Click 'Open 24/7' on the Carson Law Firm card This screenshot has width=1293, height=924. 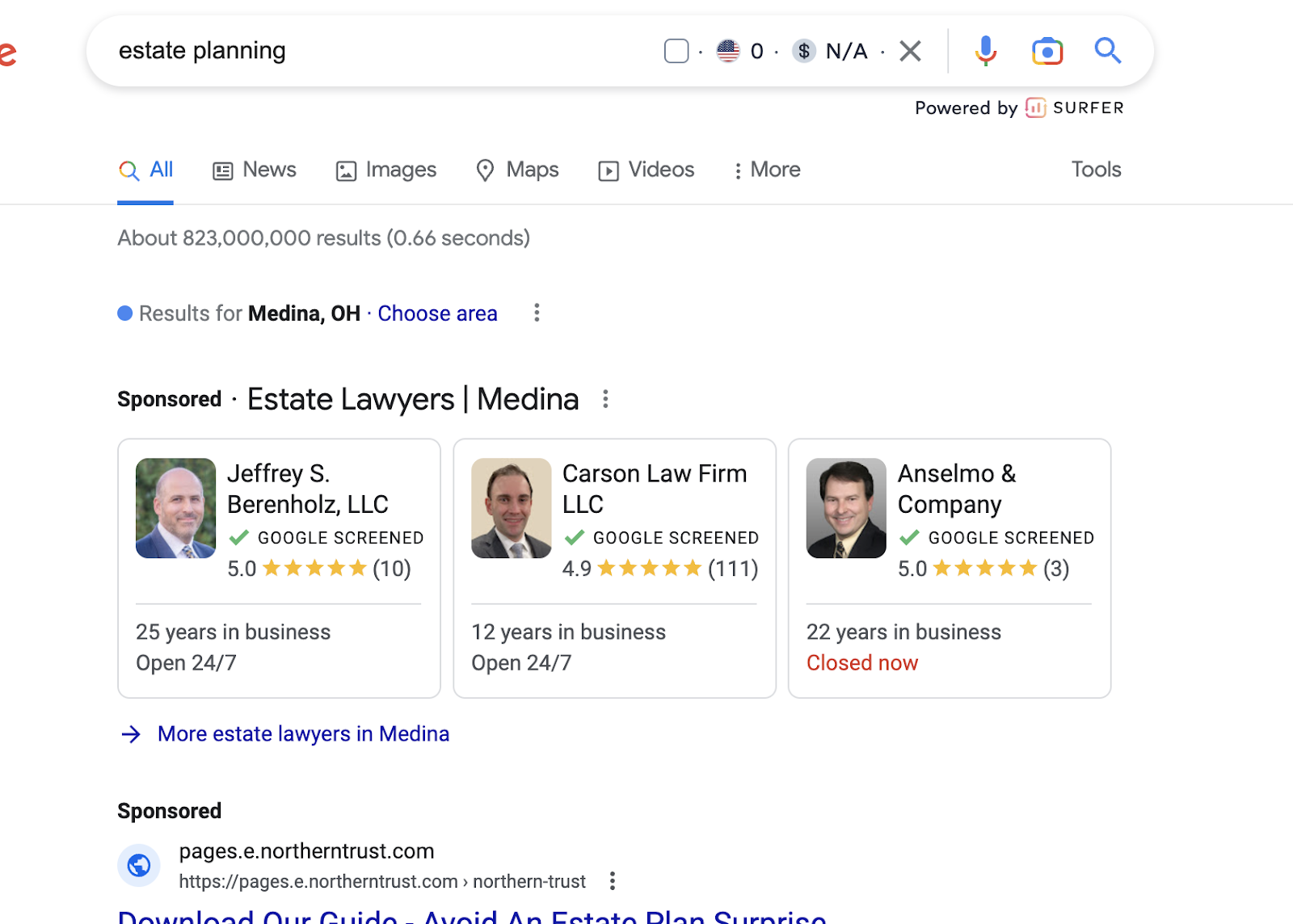coord(521,663)
